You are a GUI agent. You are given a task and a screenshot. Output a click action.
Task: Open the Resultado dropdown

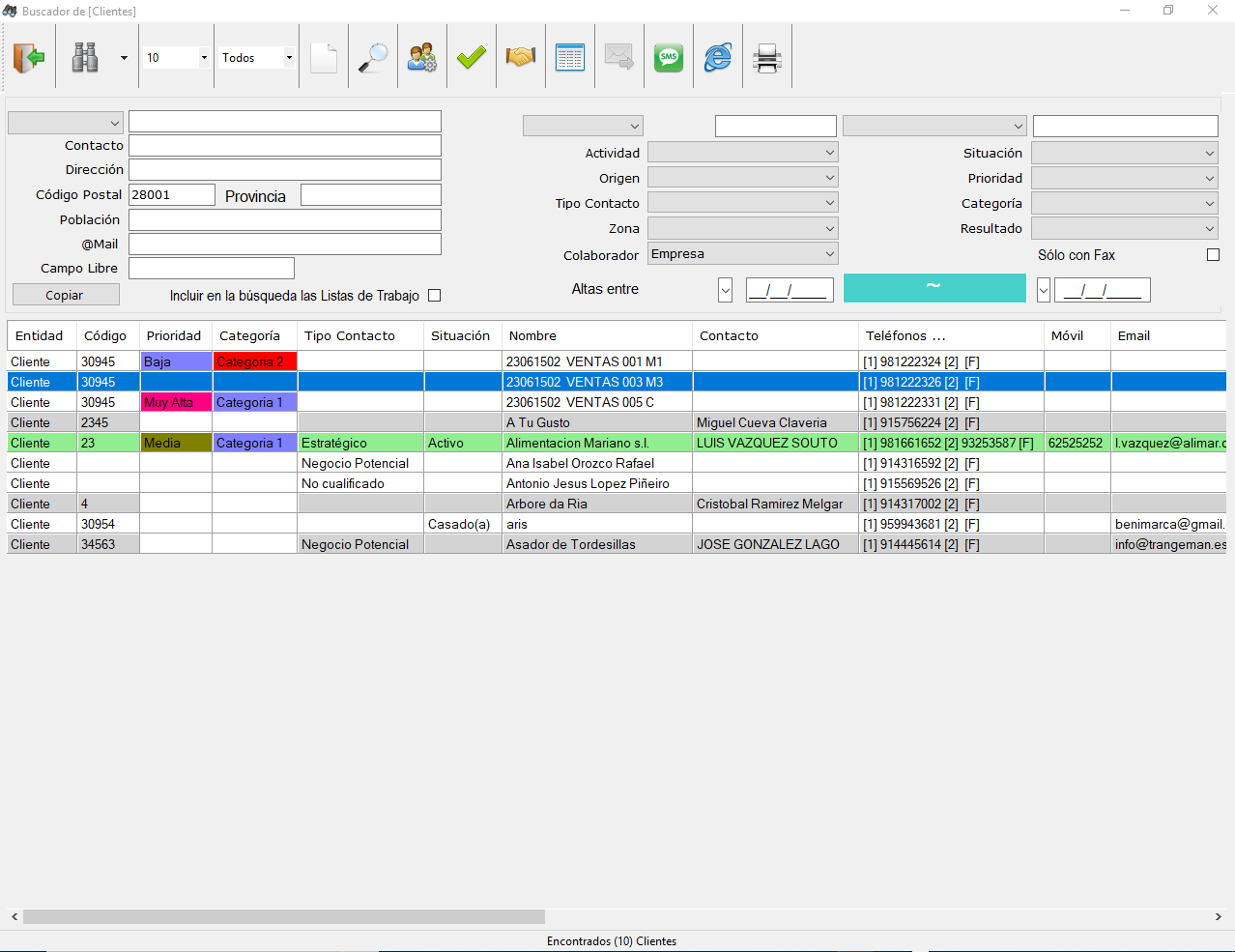point(1125,228)
